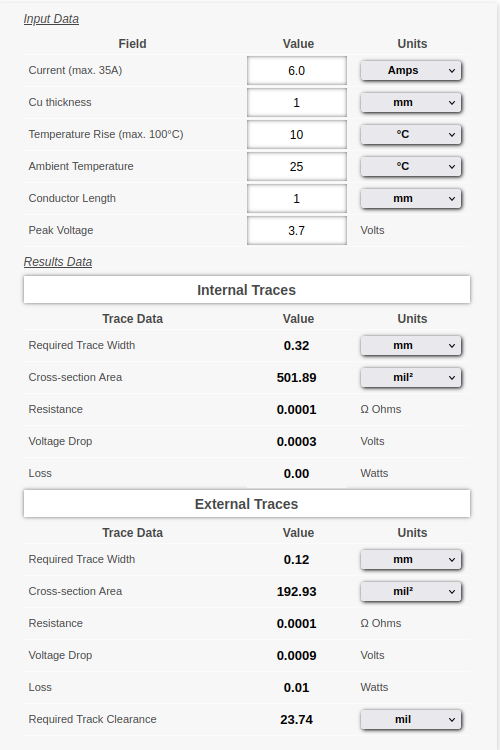
Task: Open External Cross-section Area mil² dropdown
Action: [411, 591]
